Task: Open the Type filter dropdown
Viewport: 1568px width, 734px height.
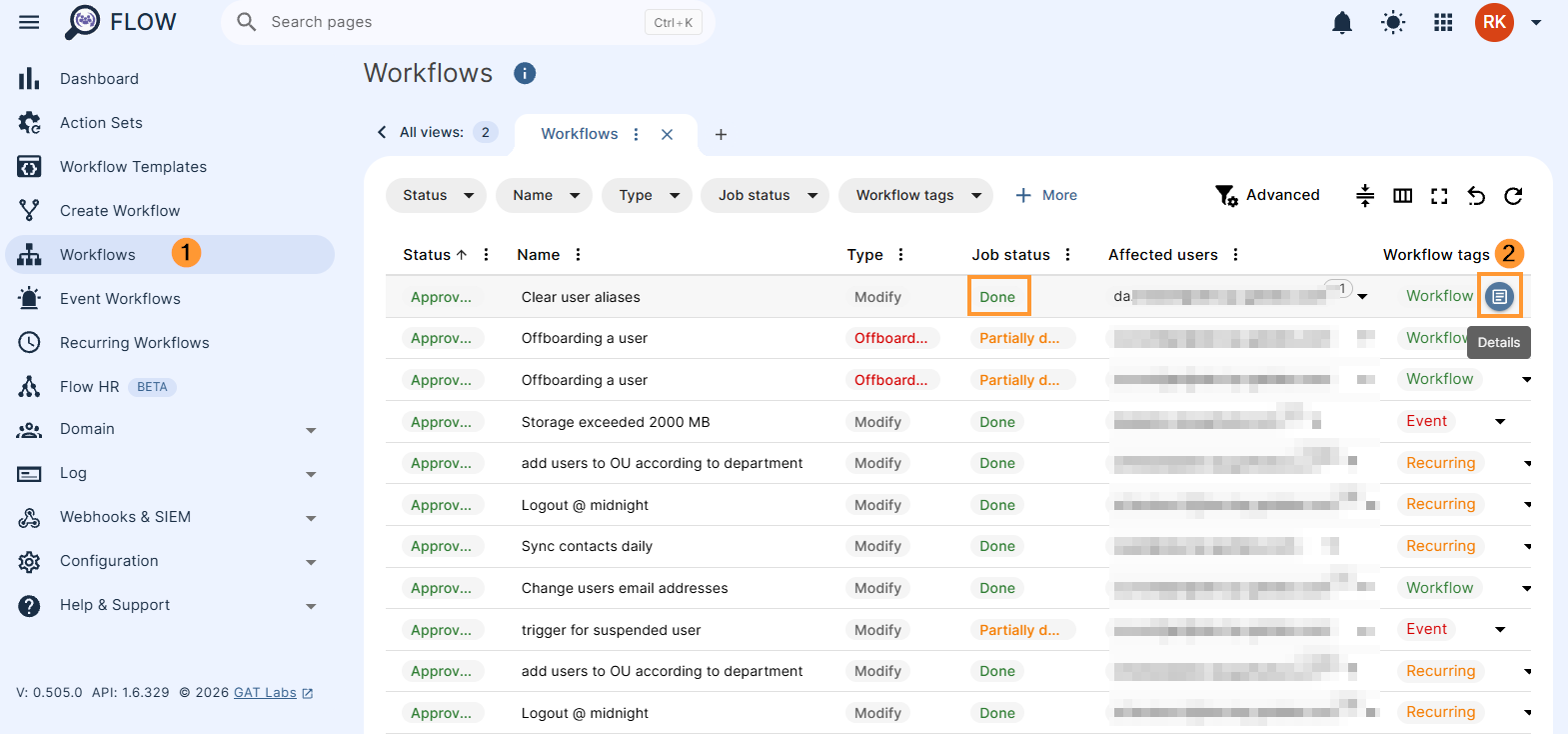Action: tap(647, 195)
